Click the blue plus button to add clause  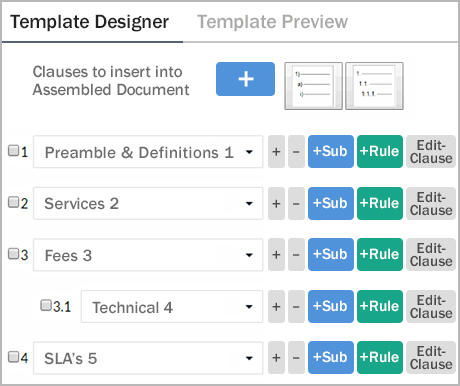click(x=245, y=79)
